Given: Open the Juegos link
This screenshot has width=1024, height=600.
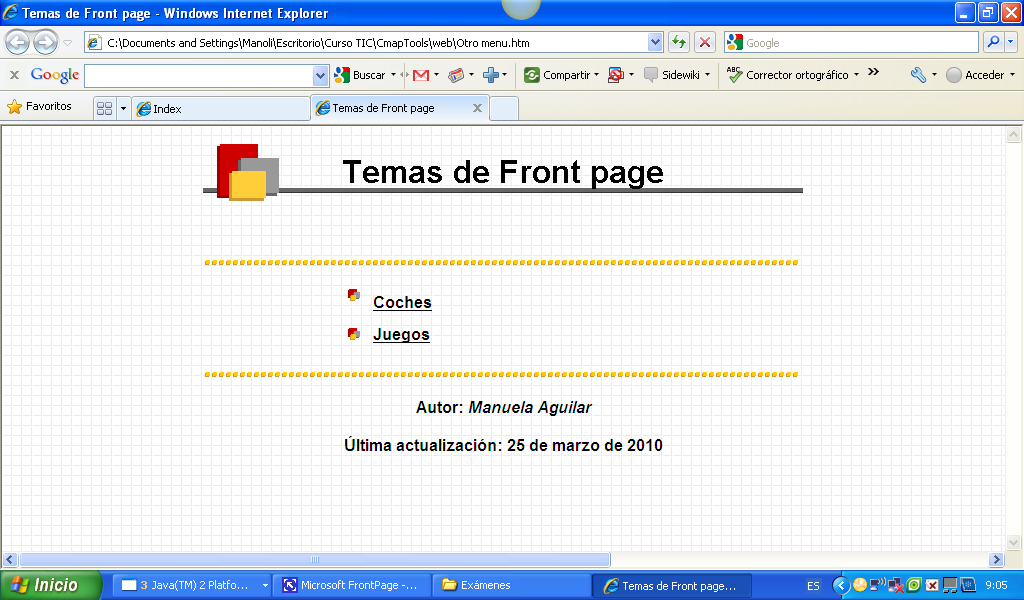Looking at the screenshot, I should coord(401,334).
